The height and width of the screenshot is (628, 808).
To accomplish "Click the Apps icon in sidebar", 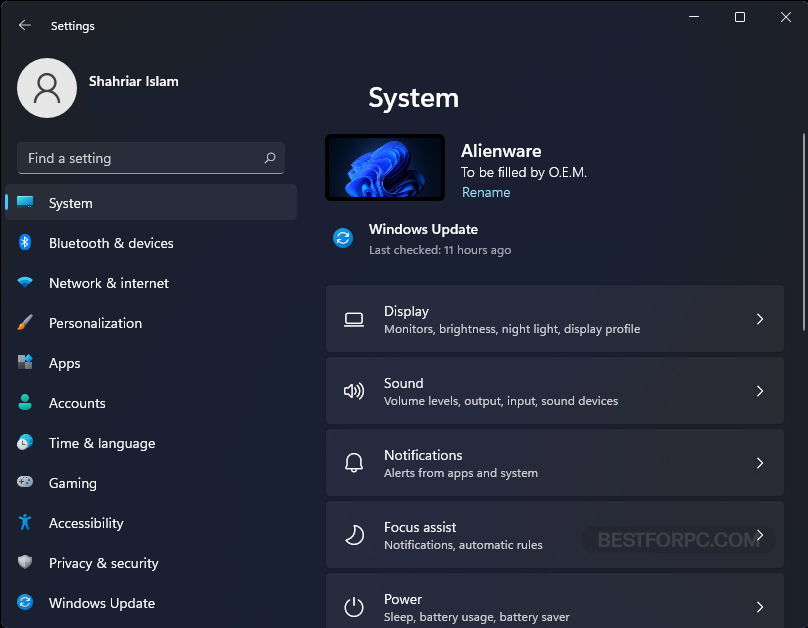I will tap(25, 362).
